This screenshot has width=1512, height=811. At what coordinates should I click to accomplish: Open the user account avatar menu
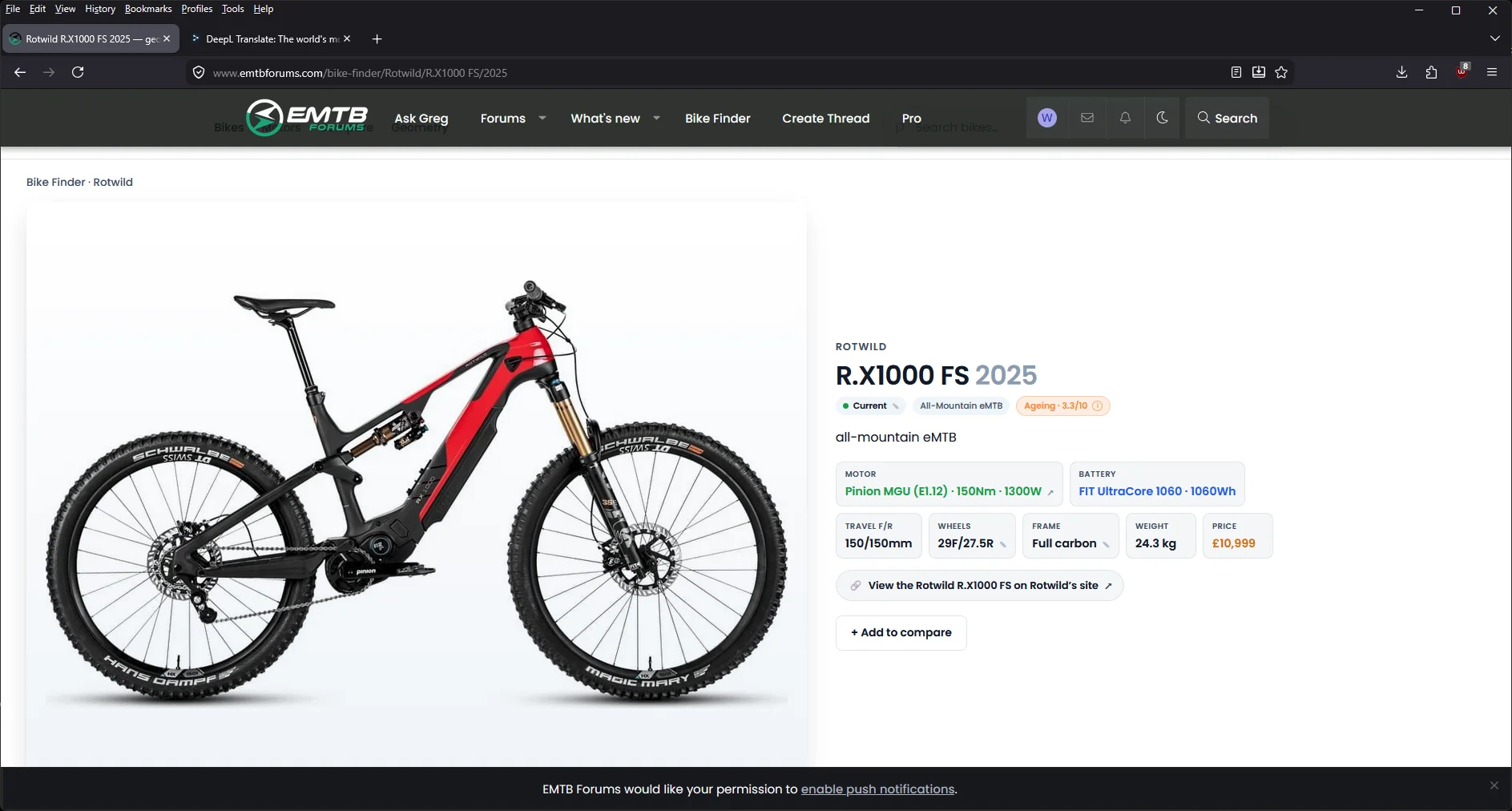1046,118
